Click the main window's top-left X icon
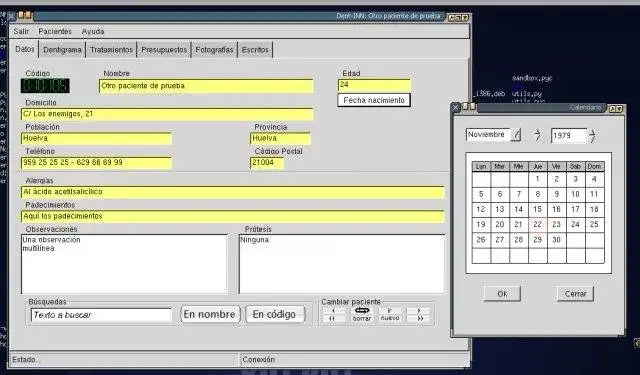This screenshot has width=640, height=375. [x=11, y=16]
